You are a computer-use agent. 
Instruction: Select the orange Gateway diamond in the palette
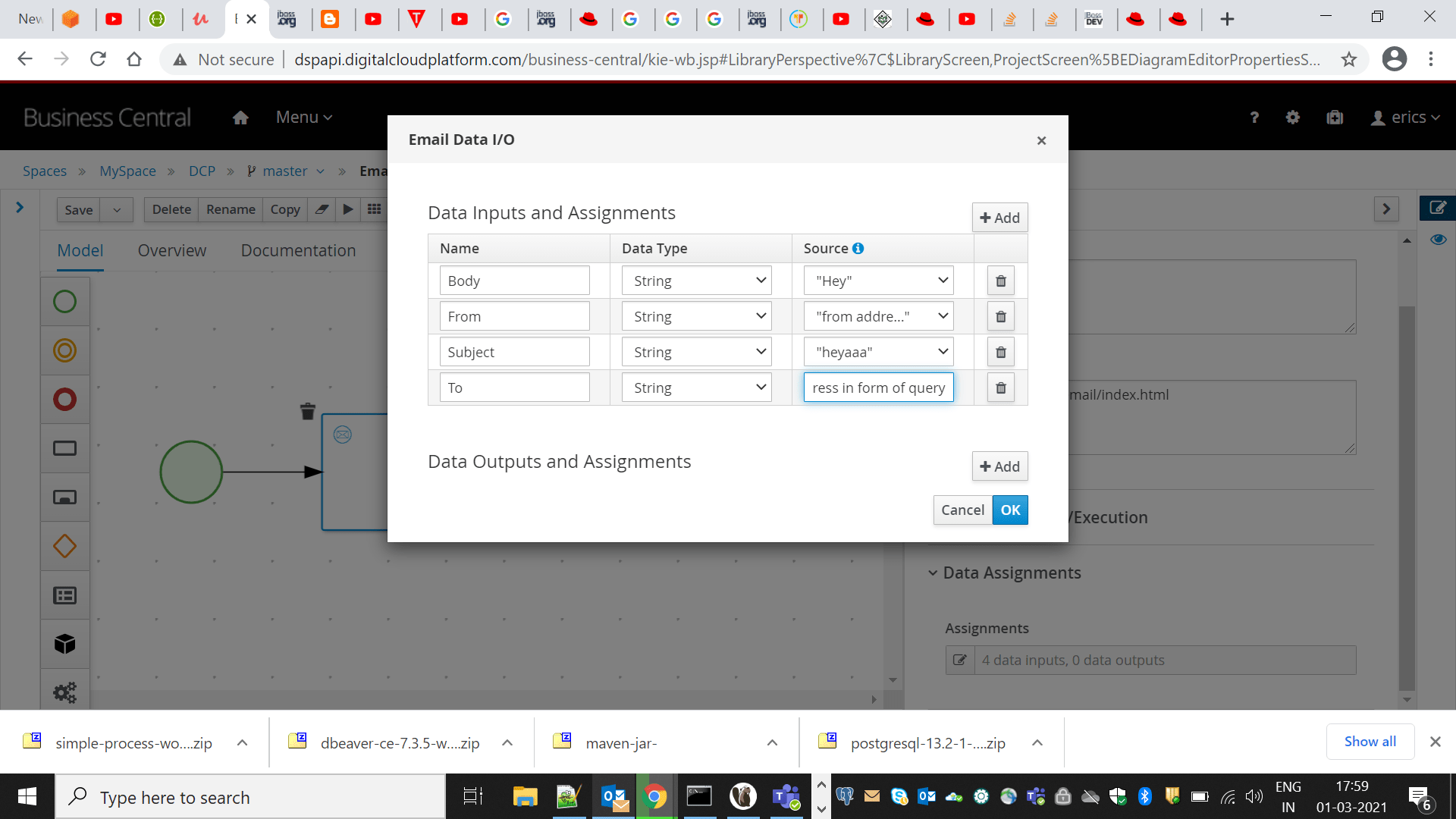[x=64, y=545]
